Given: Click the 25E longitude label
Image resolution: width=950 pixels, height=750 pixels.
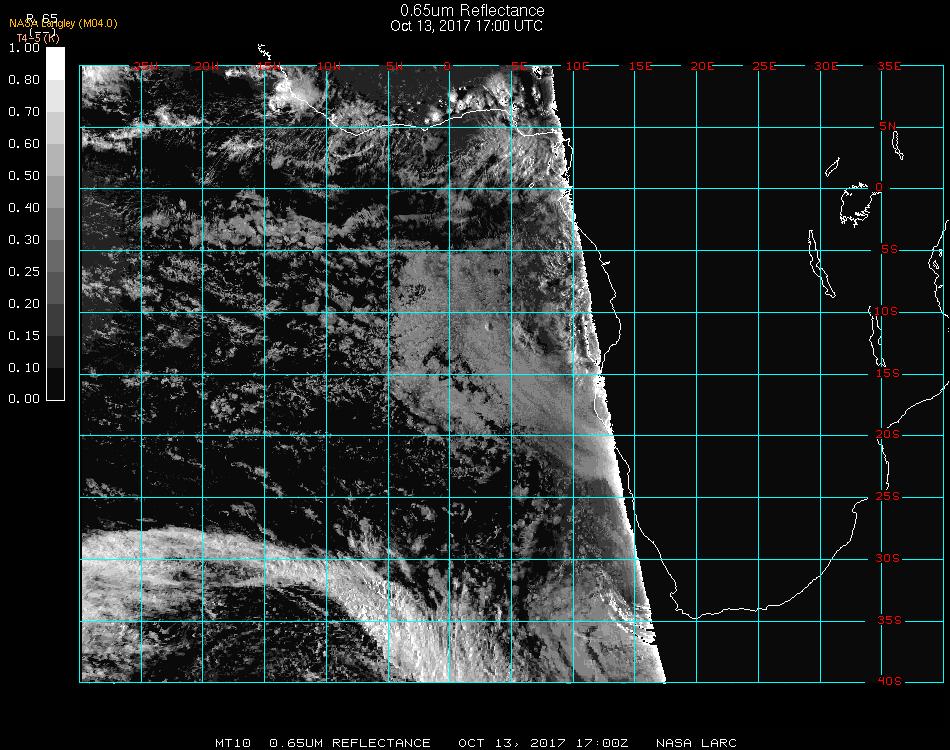Looking at the screenshot, I should [764, 66].
